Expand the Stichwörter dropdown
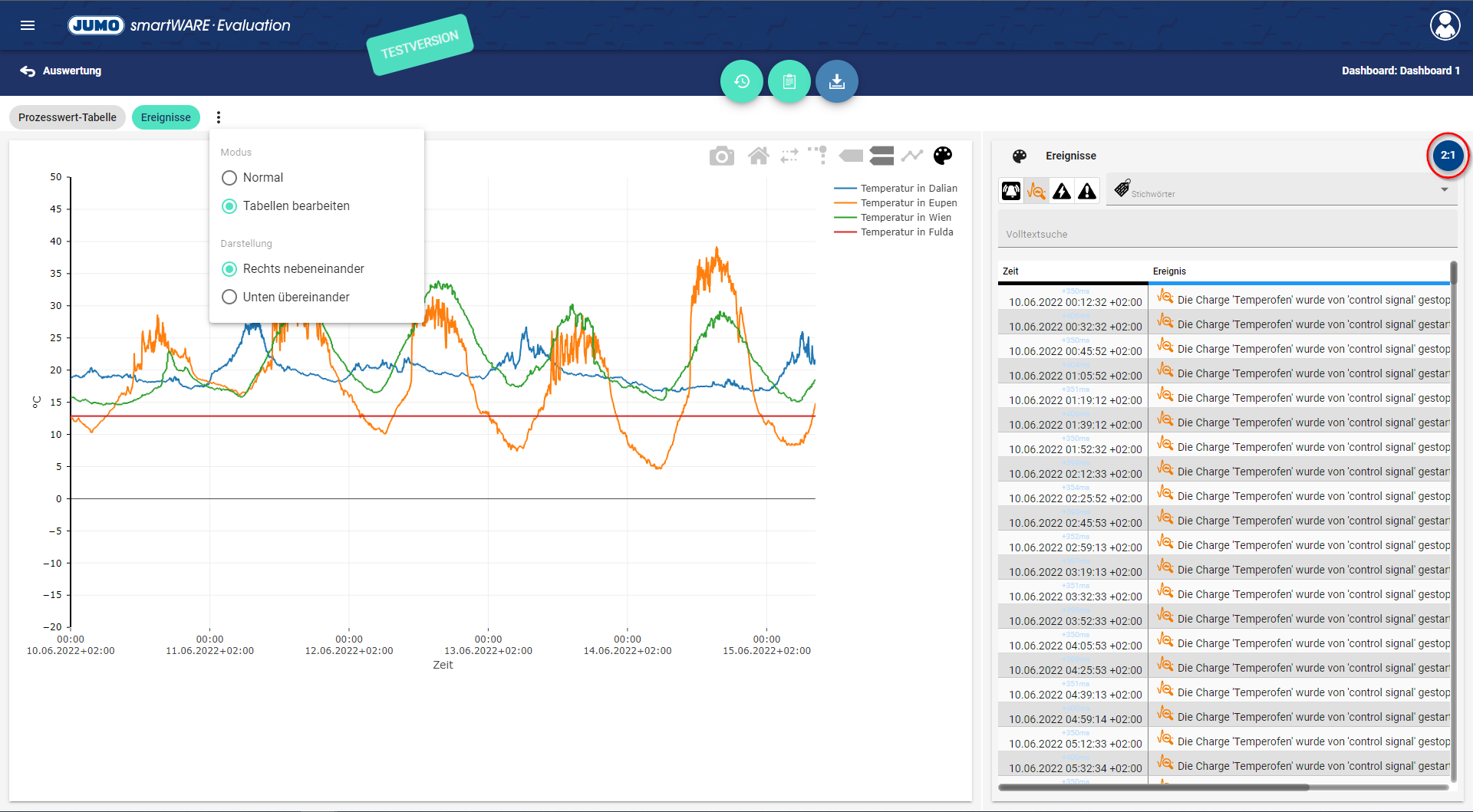1473x812 pixels. [x=1444, y=190]
